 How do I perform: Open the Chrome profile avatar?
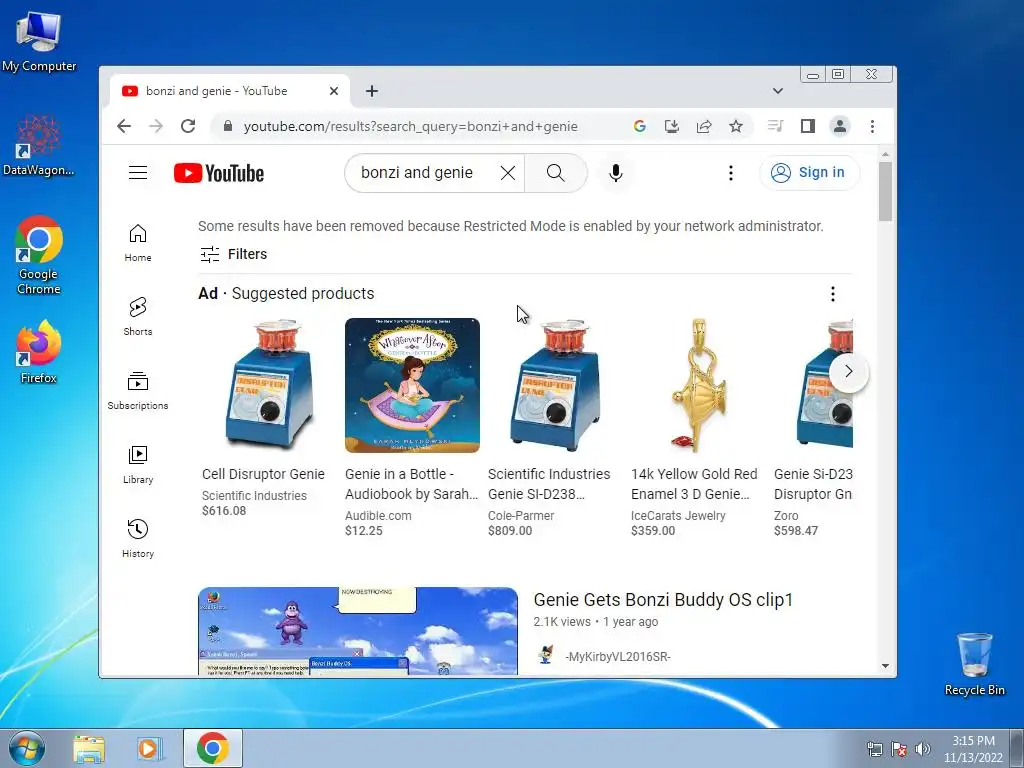pos(840,126)
